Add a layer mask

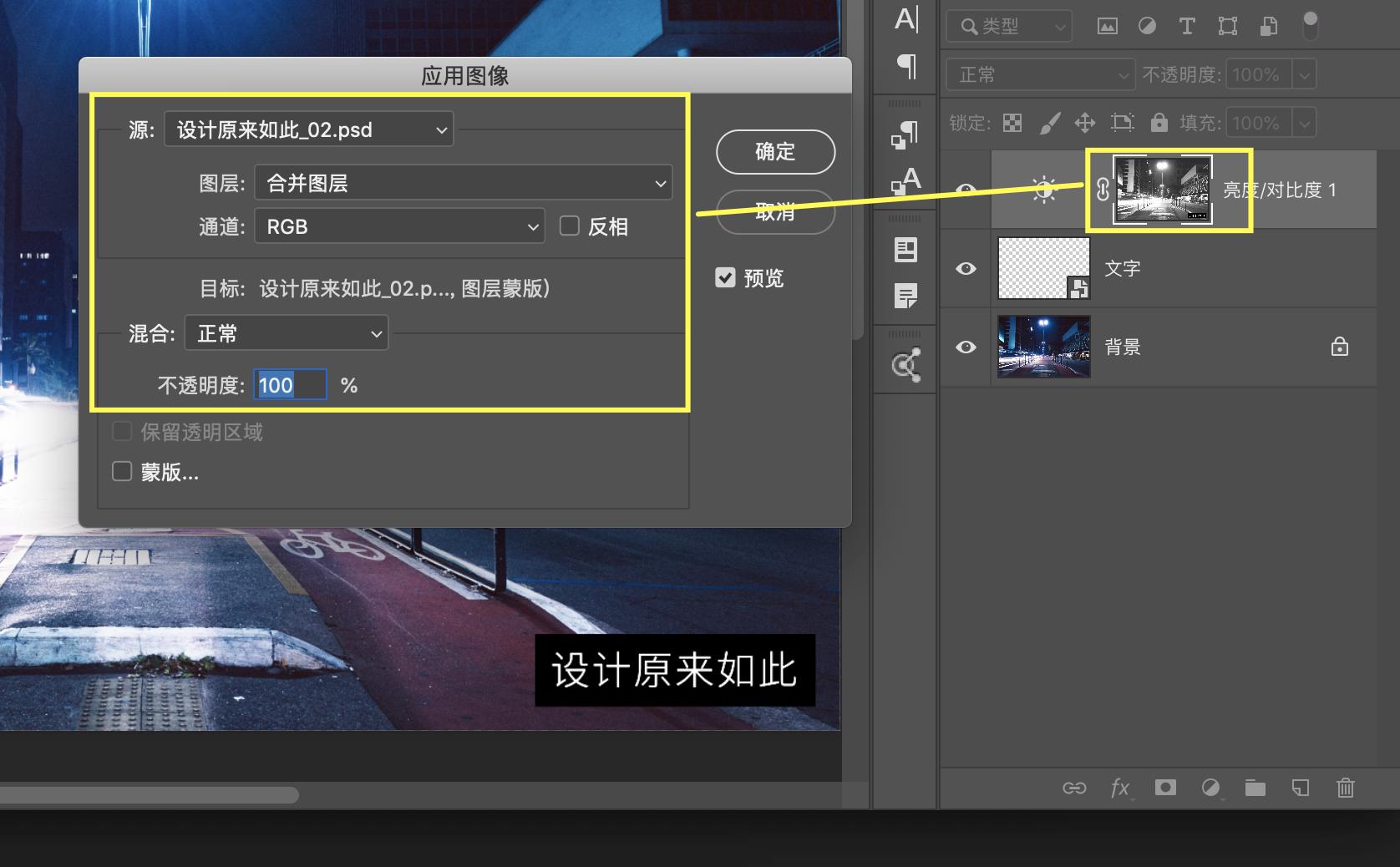(1164, 788)
